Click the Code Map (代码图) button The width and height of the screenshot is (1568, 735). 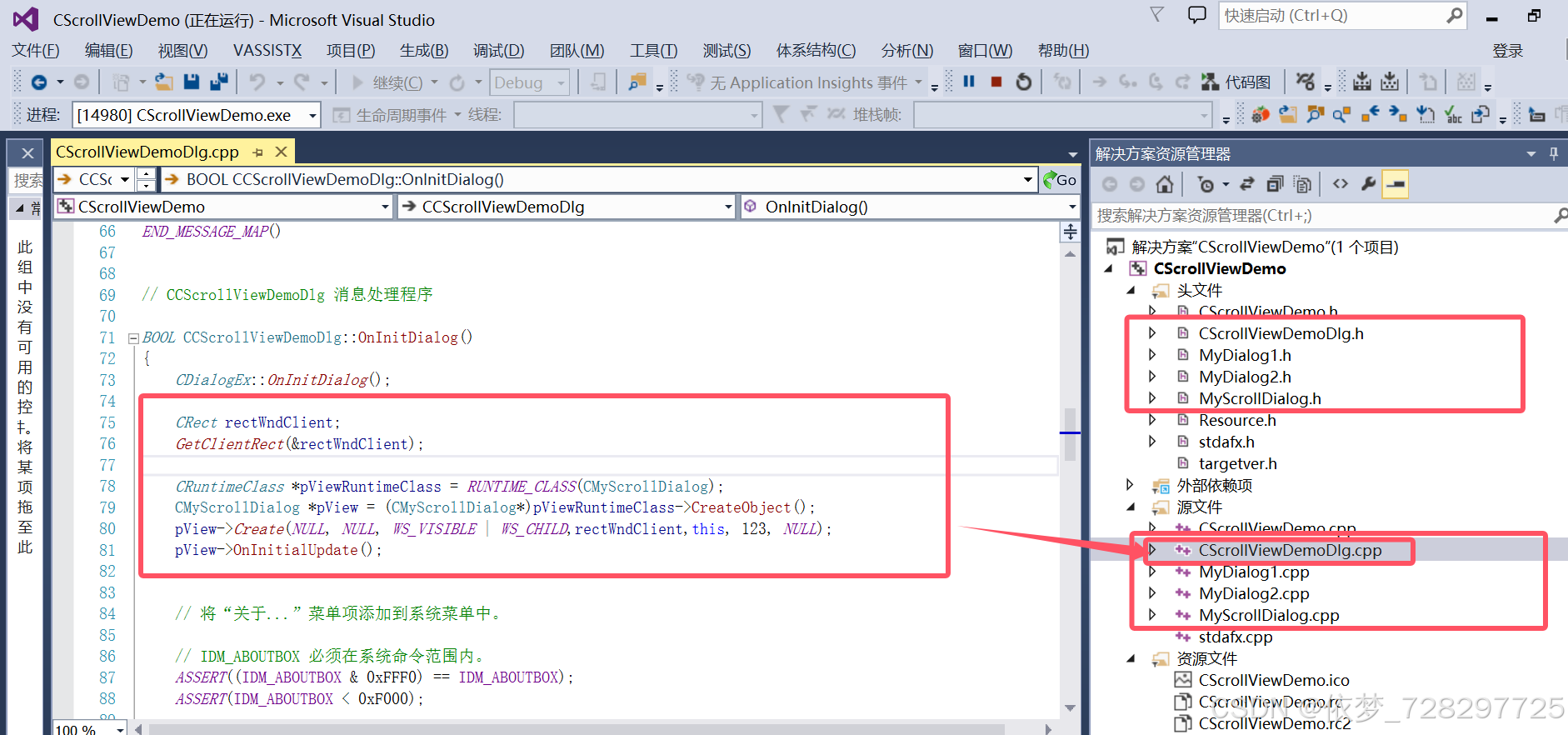point(1236,82)
